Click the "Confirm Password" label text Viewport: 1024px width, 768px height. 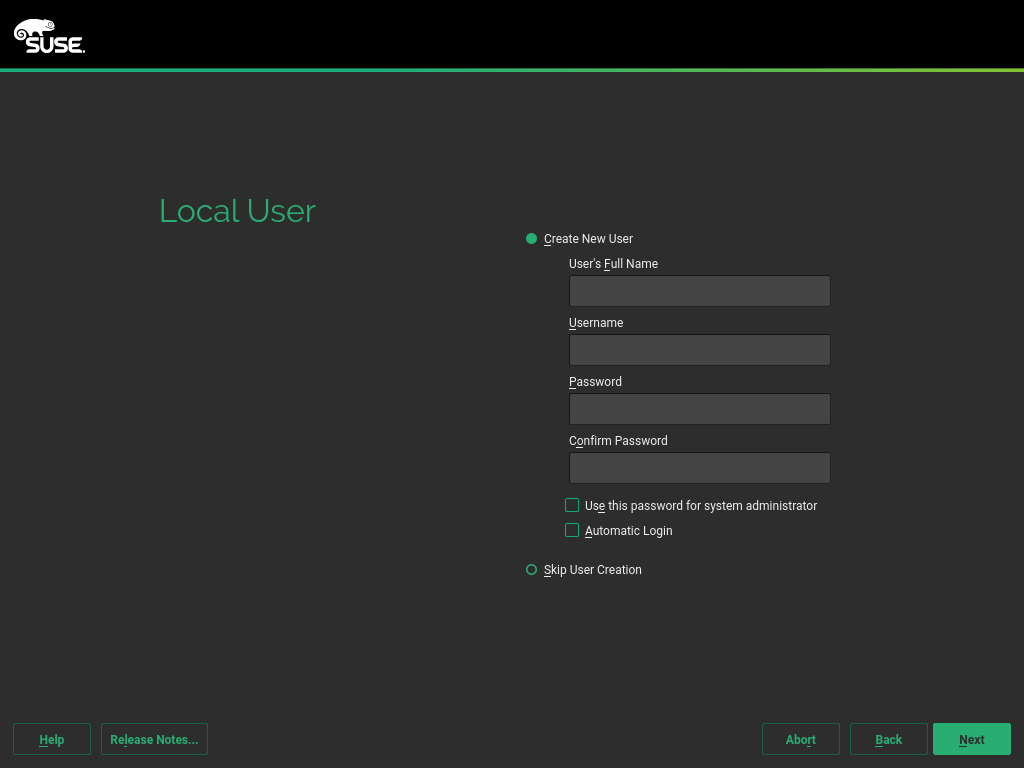point(618,441)
